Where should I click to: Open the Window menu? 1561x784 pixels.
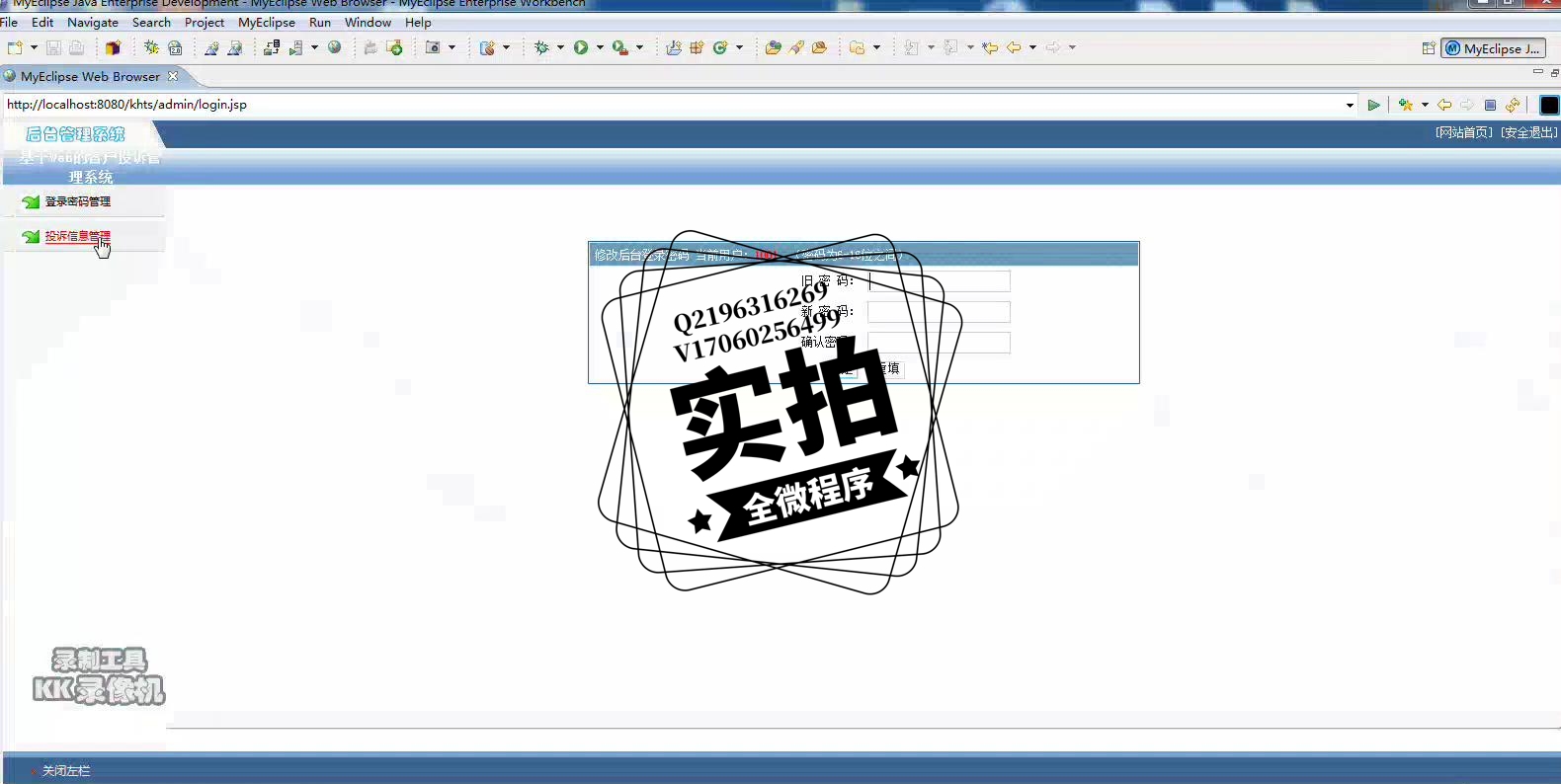(x=368, y=22)
